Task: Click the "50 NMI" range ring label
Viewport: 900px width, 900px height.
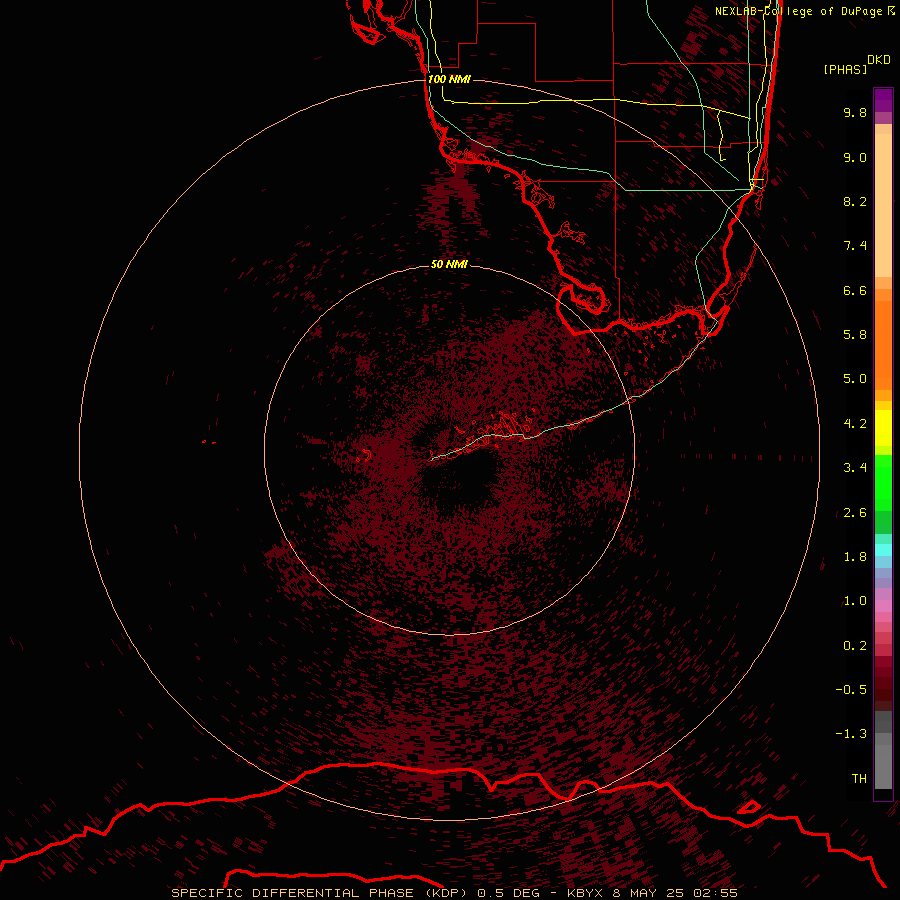Action: 449,264
